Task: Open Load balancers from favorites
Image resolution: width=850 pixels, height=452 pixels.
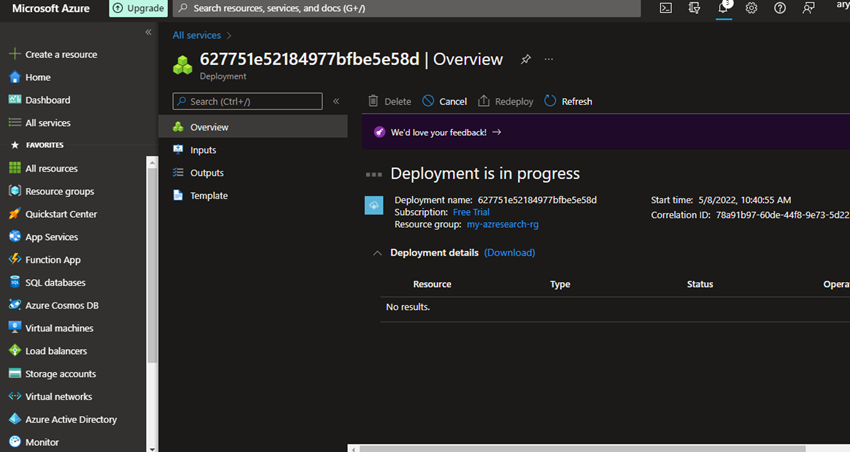Action: coord(48,351)
